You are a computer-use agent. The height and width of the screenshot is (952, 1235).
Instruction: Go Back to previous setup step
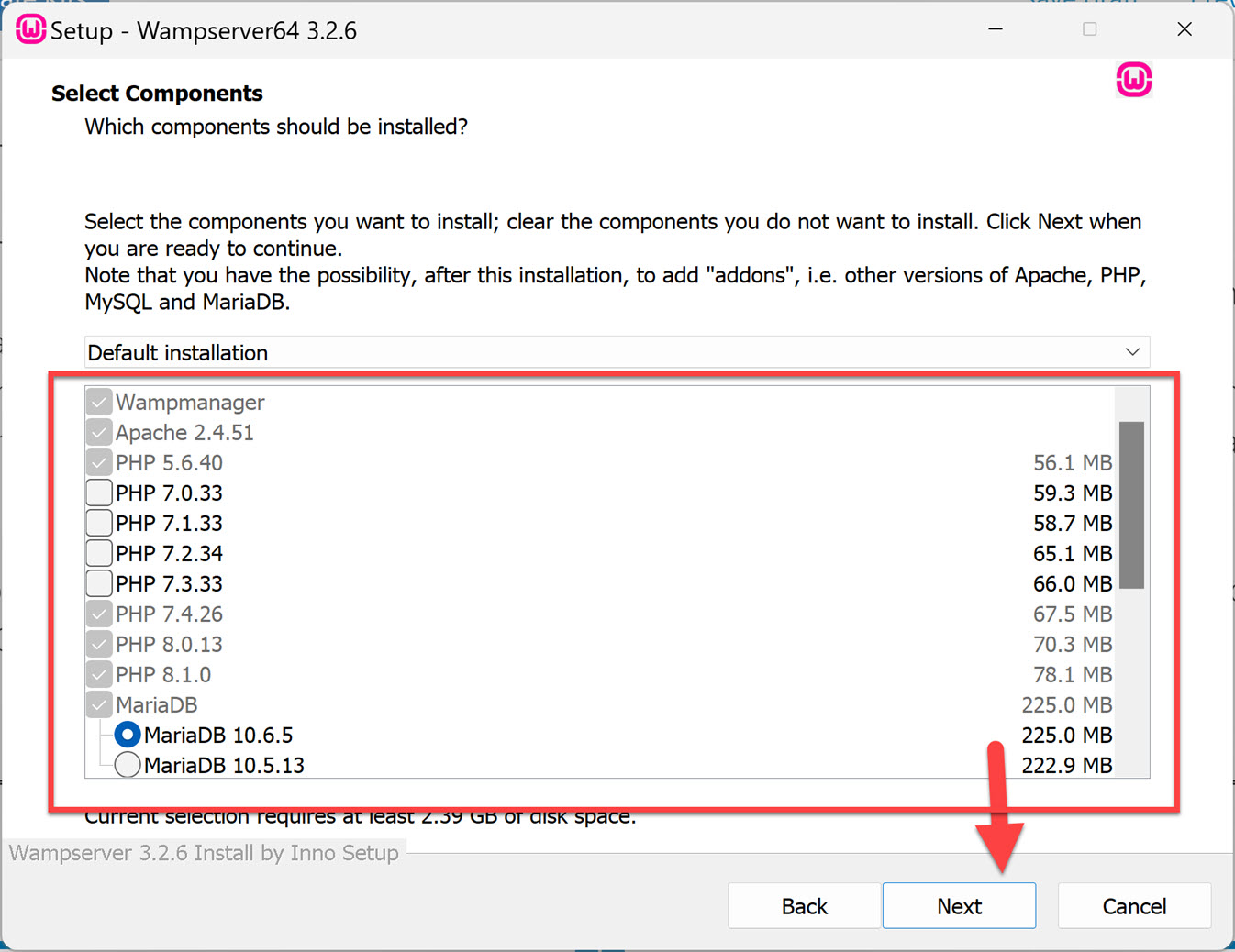[x=804, y=906]
